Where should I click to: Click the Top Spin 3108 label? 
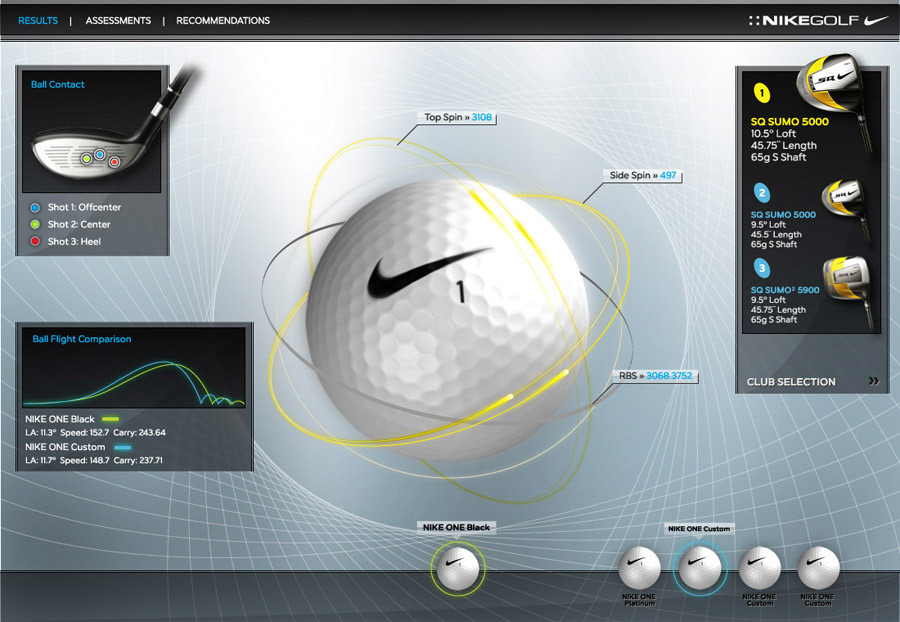[x=457, y=117]
